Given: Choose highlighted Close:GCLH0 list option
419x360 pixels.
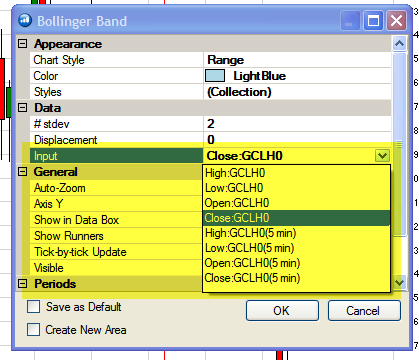Looking at the screenshot, I should (296, 218).
